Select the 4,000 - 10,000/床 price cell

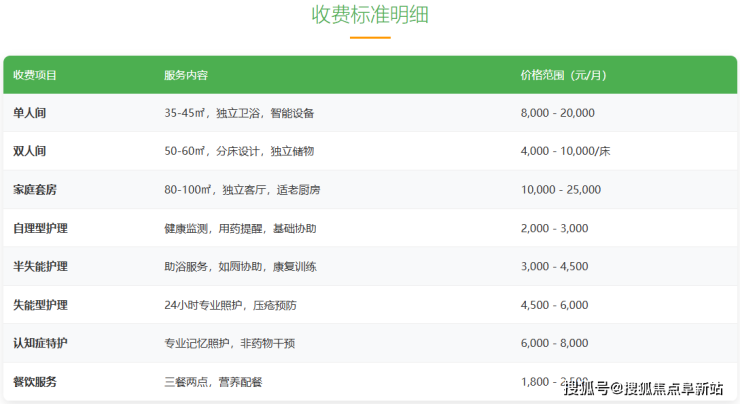(565, 152)
